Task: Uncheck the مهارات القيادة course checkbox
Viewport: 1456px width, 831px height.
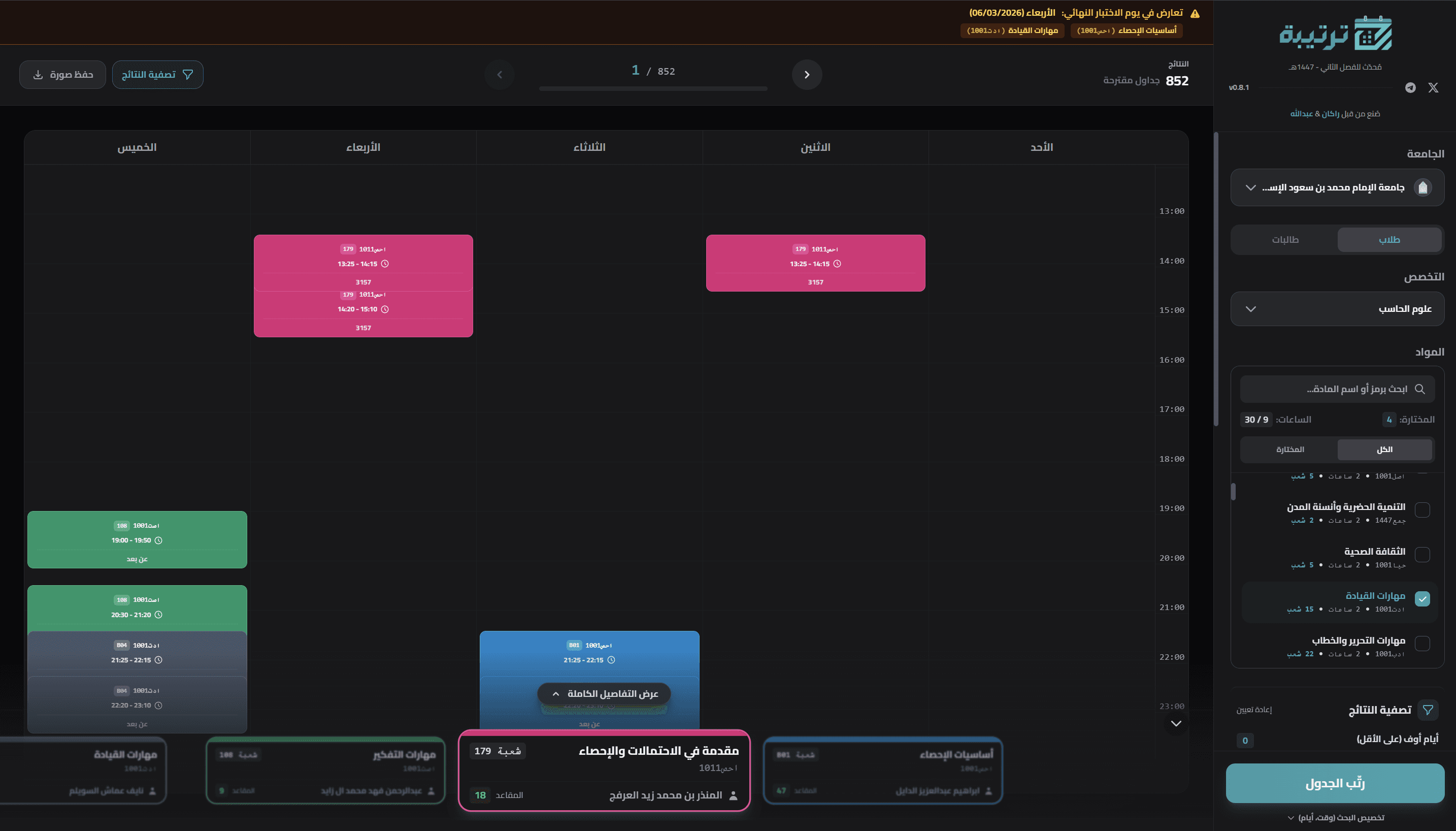Action: coord(1422,599)
